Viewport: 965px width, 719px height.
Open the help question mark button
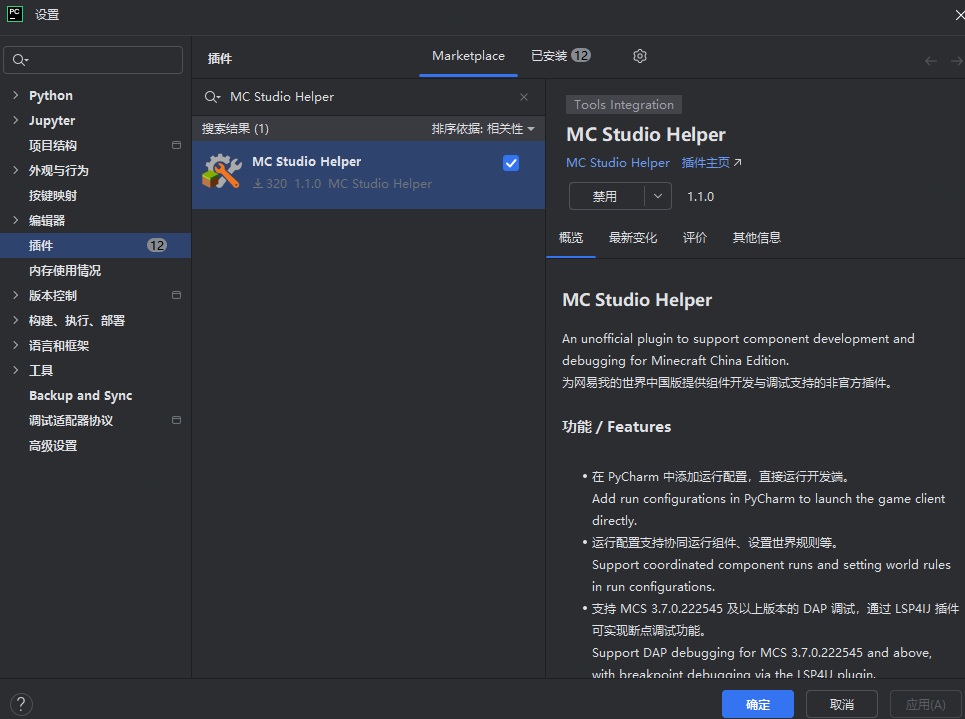[19, 704]
